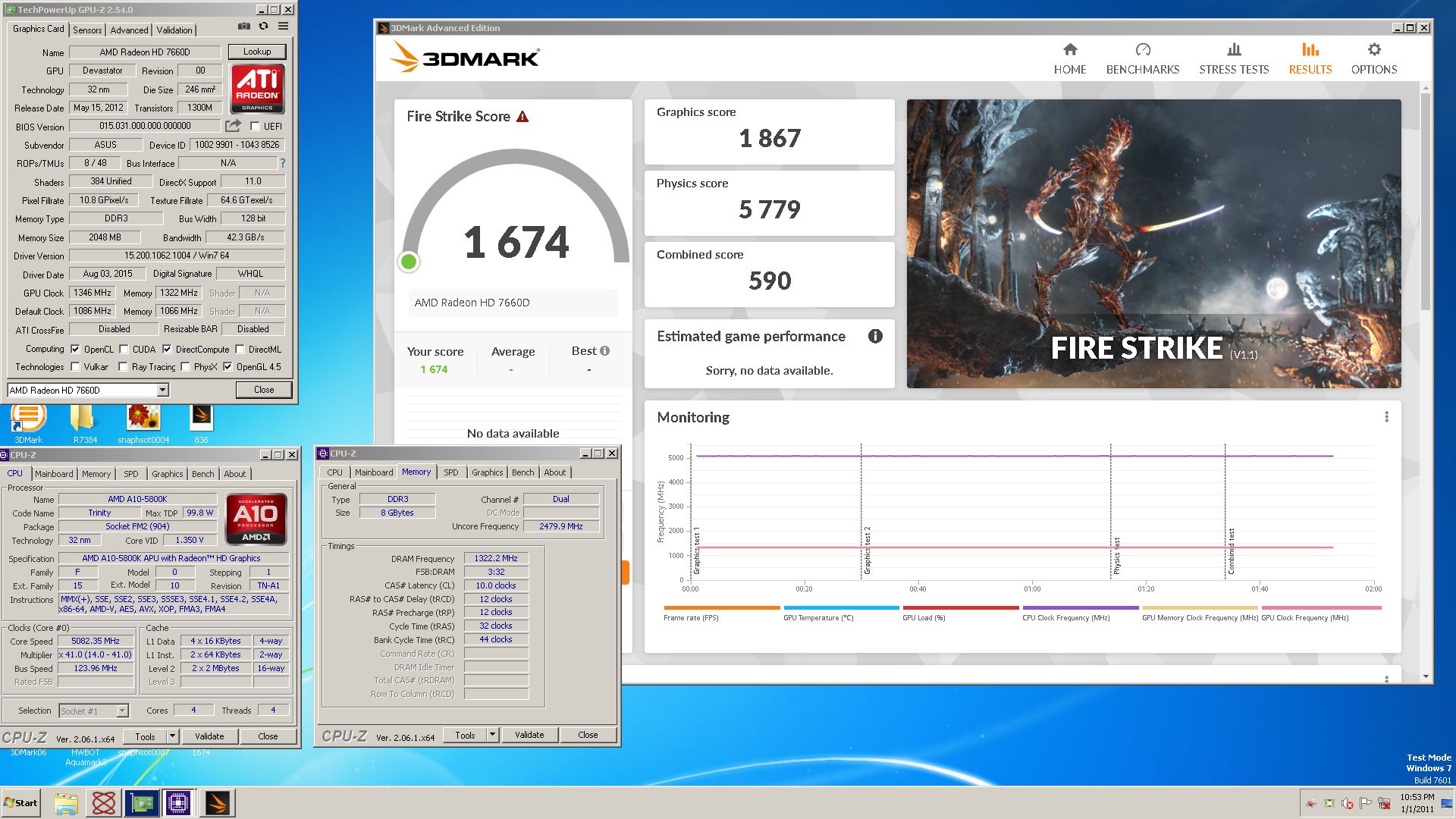Open the 3DMark HOME icon
Screen dimensions: 1456x819
(1070, 50)
